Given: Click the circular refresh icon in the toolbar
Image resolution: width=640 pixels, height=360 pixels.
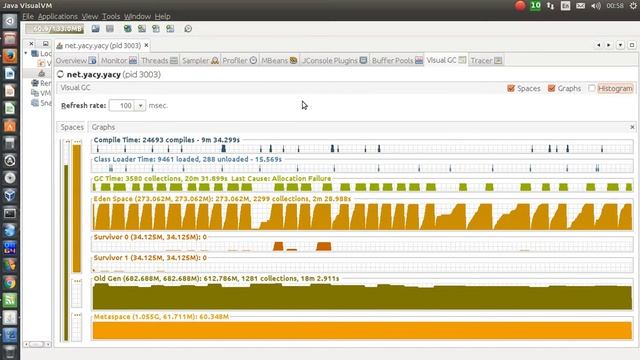Looking at the screenshot, I should point(188,29).
